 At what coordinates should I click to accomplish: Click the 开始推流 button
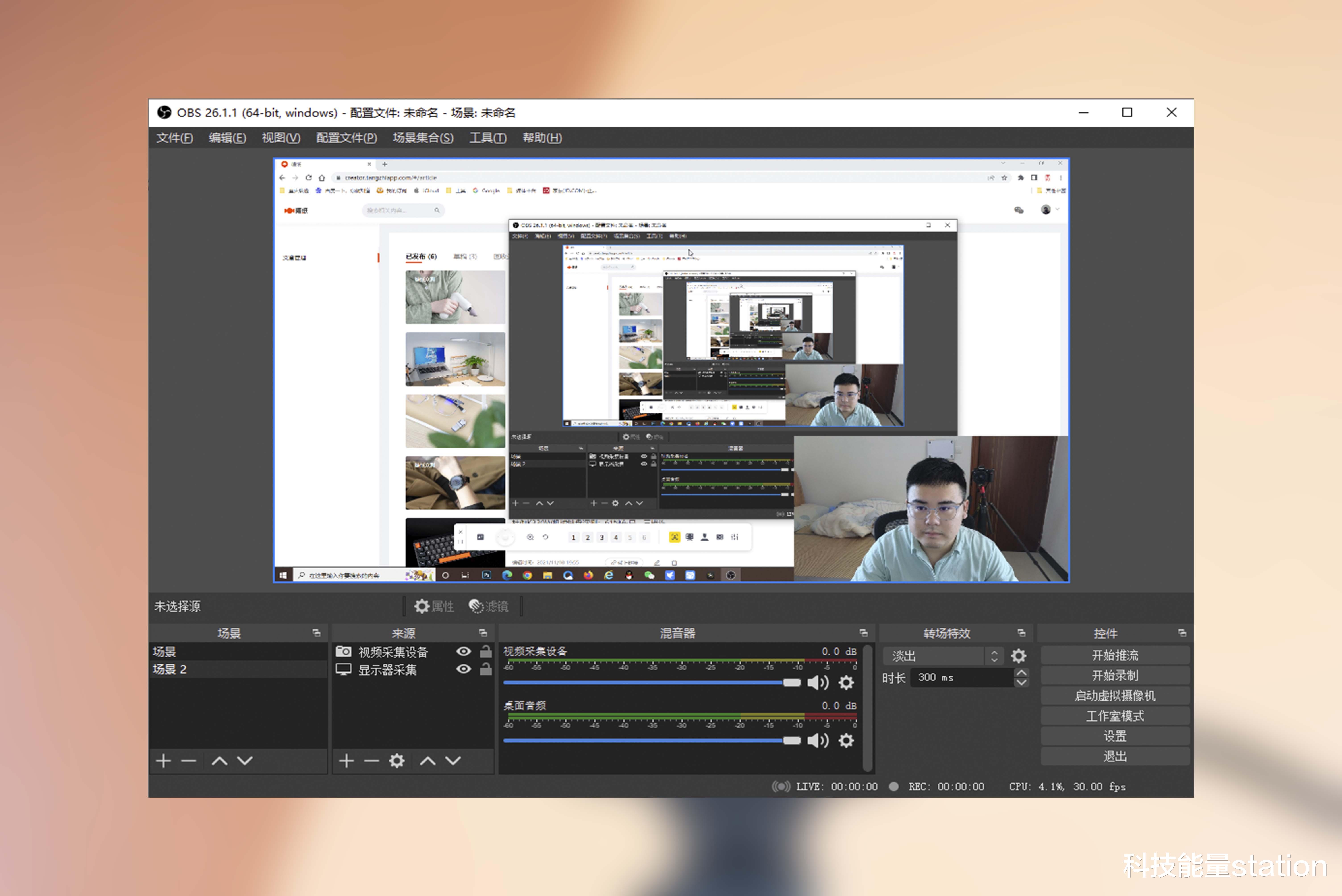1115,655
